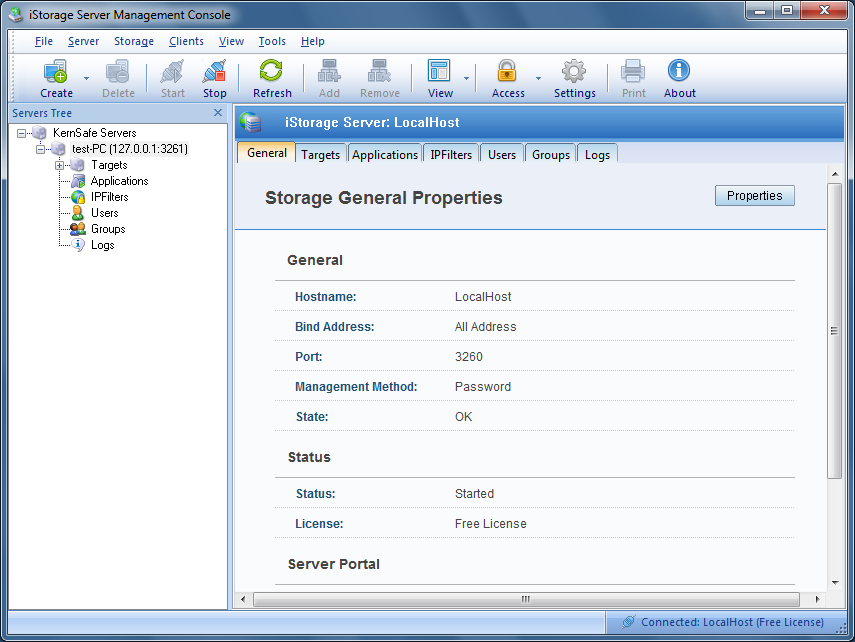Click the vertical scrollbar thumb
The width and height of the screenshot is (855, 642).
[x=834, y=331]
